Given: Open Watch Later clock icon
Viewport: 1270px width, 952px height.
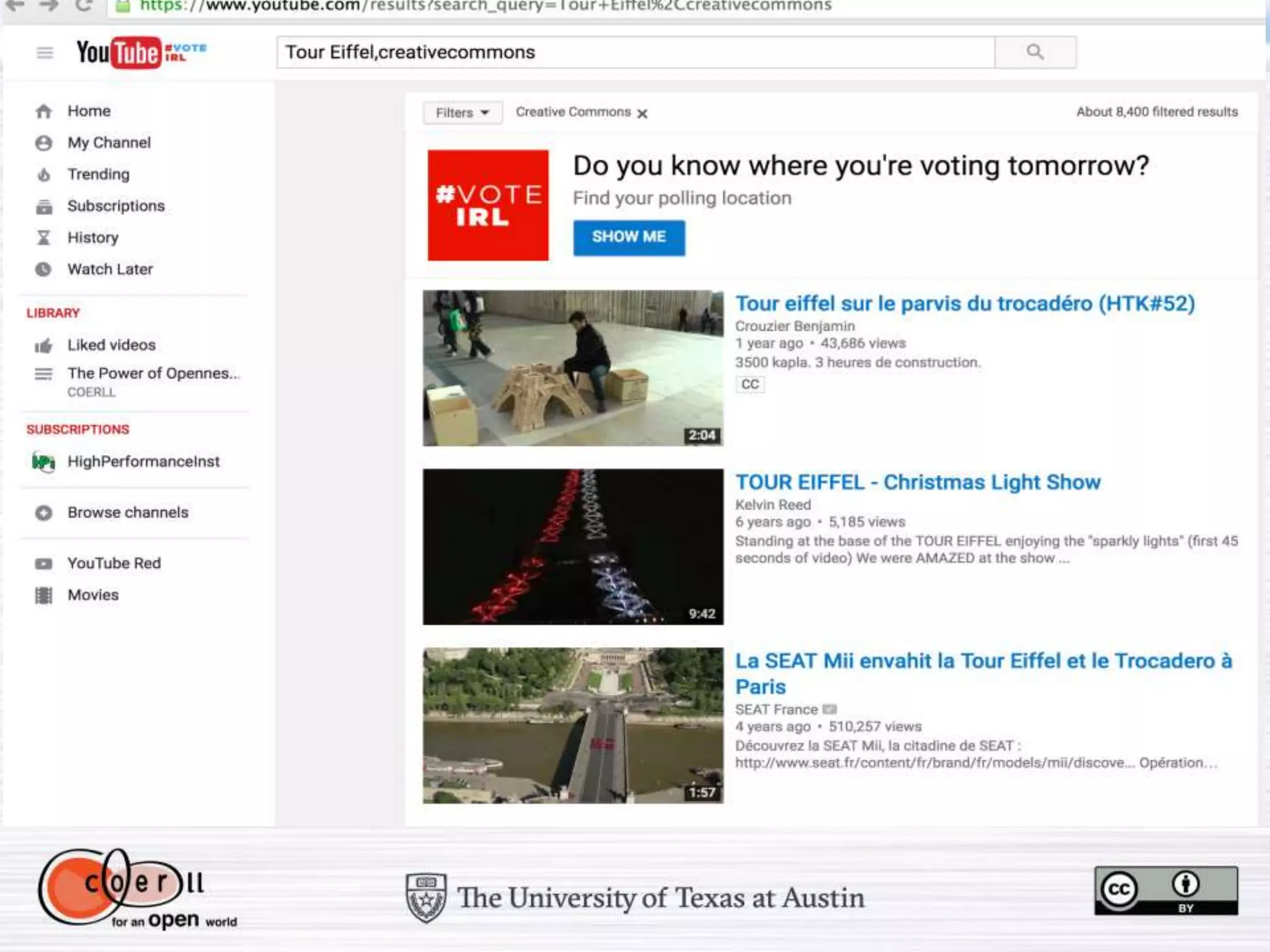Looking at the screenshot, I should coord(43,270).
